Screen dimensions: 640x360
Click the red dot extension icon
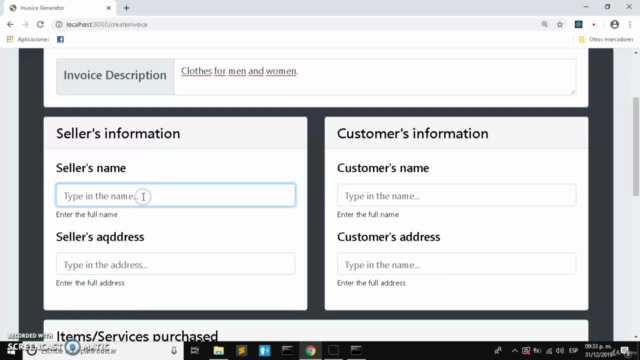(x=594, y=24)
